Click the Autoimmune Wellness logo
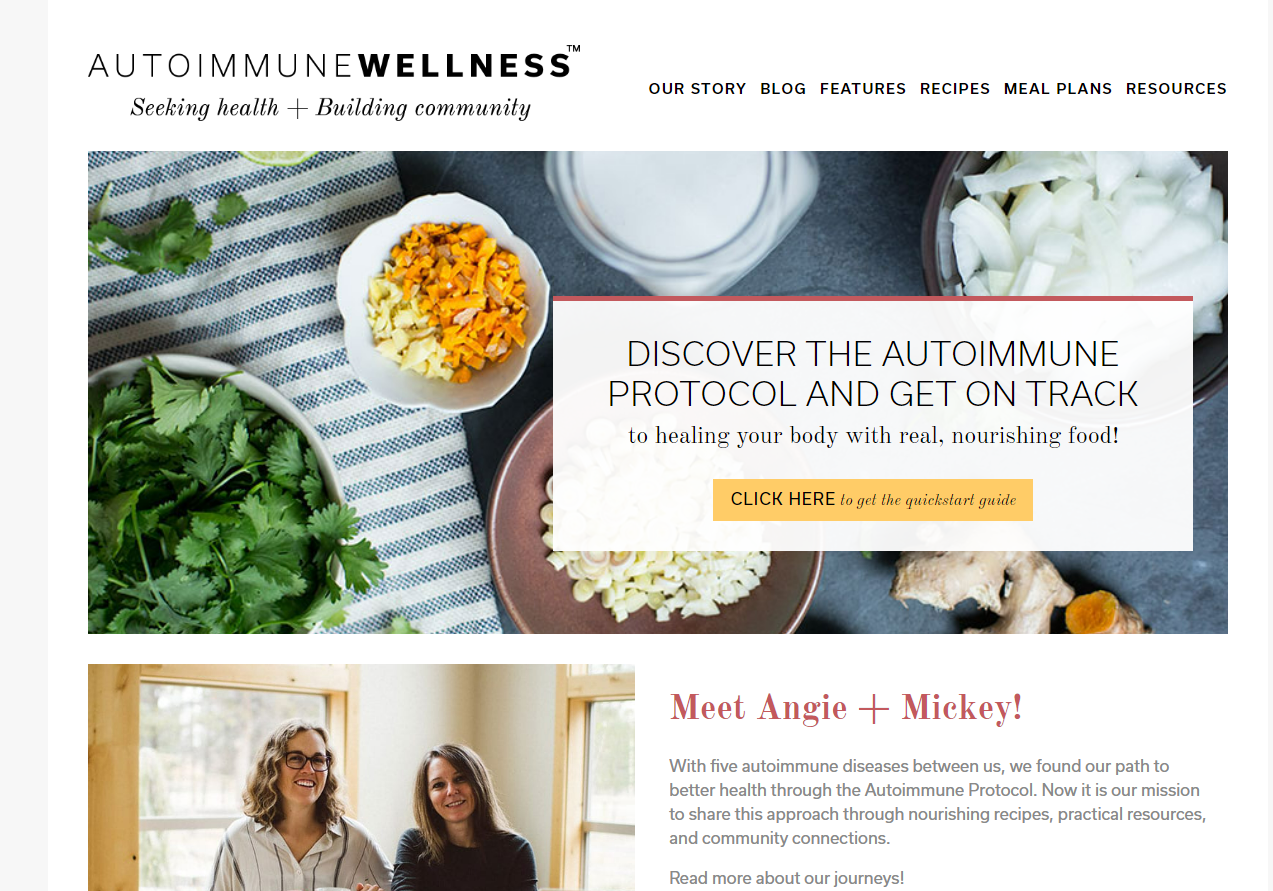The image size is (1273, 891). click(334, 64)
